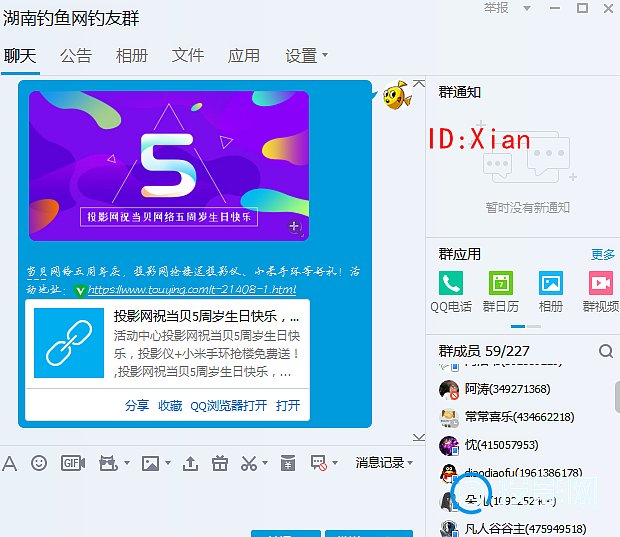Click 常常喜乐's member avatar
620x537 pixels.
tap(449, 418)
